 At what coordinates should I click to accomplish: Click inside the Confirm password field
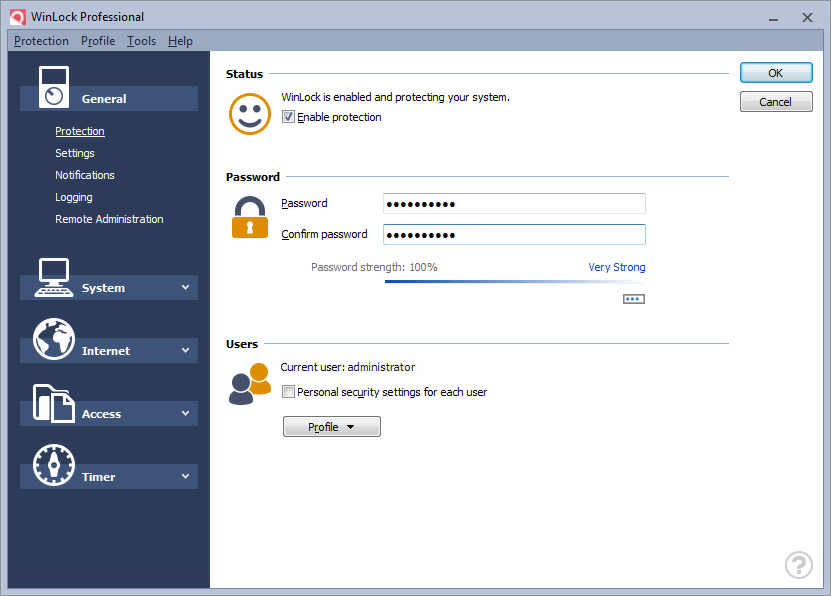click(x=513, y=234)
